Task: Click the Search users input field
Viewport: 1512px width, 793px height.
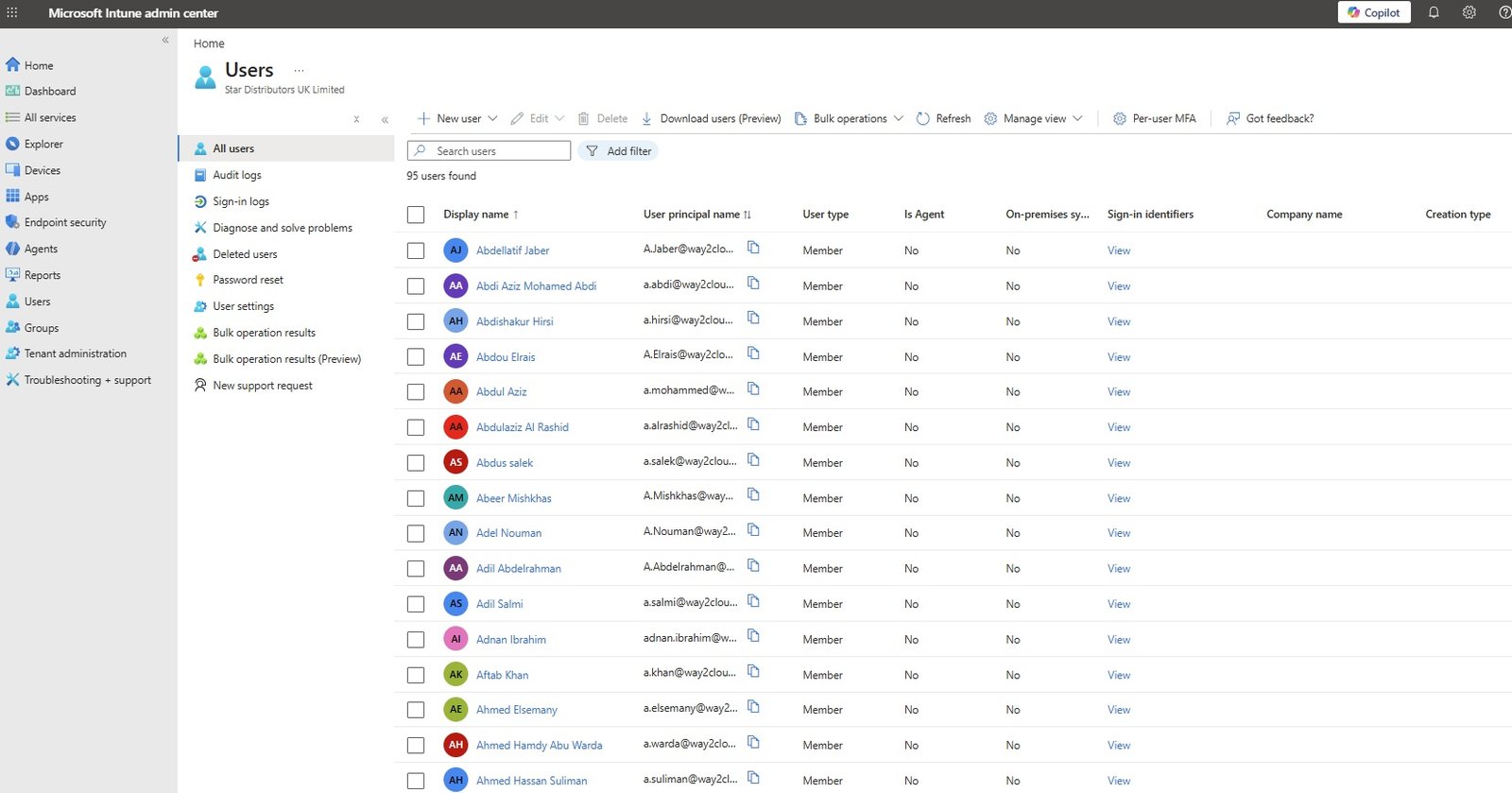Action: pos(489,151)
